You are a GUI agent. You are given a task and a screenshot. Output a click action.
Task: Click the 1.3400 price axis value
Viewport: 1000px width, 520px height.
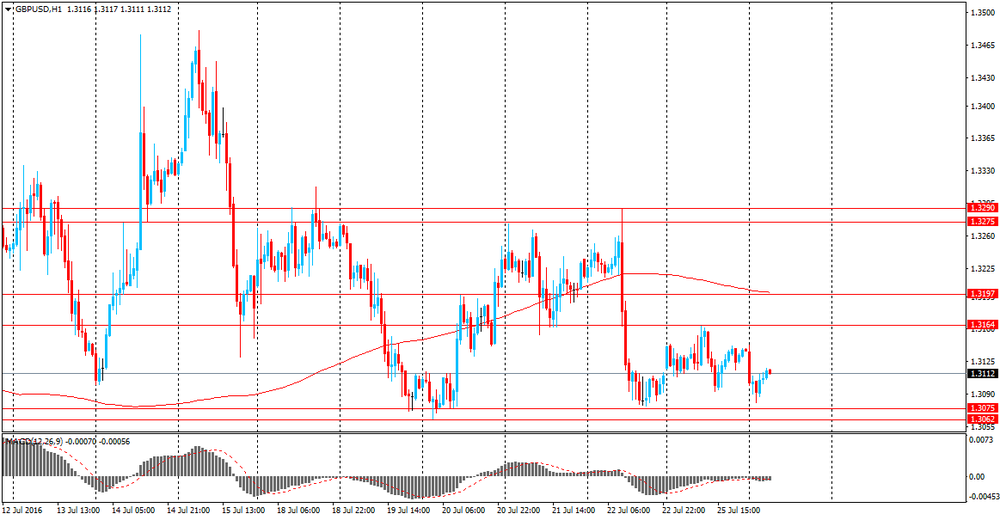(x=983, y=106)
